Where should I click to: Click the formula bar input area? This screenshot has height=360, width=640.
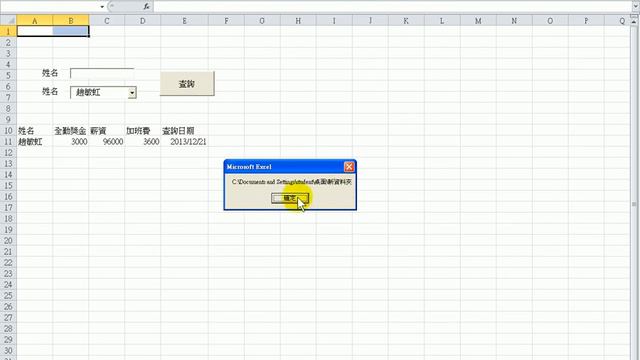[392, 7]
